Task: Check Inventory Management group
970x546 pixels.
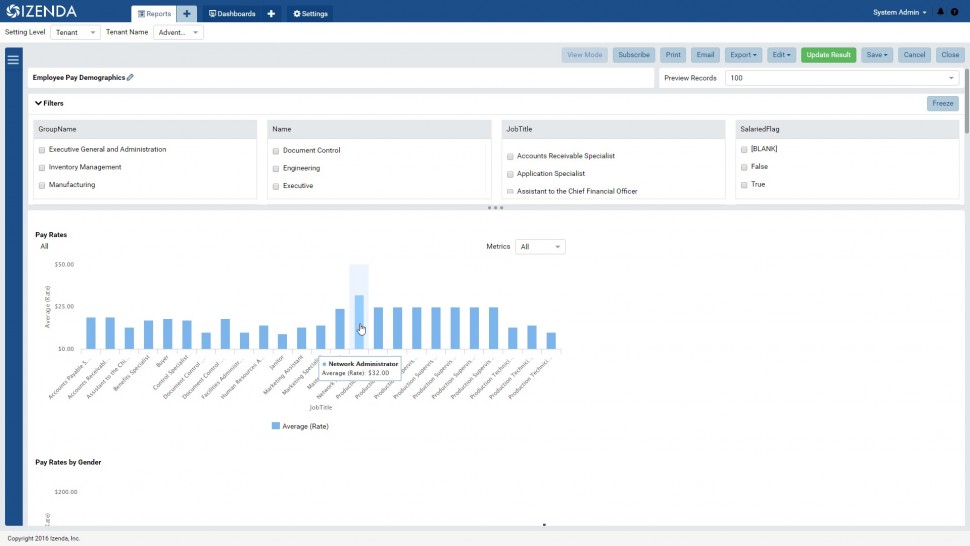Action: pyautogui.click(x=42, y=168)
